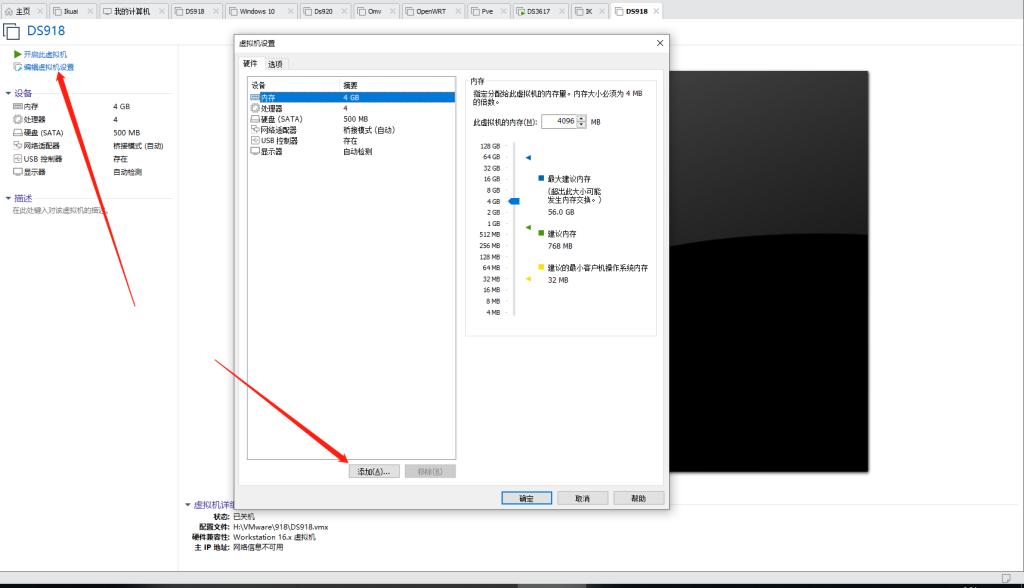Image resolution: width=1024 pixels, height=588 pixels.
Task: Click the 处理器 icon in main window device panel
Action: click(18, 119)
